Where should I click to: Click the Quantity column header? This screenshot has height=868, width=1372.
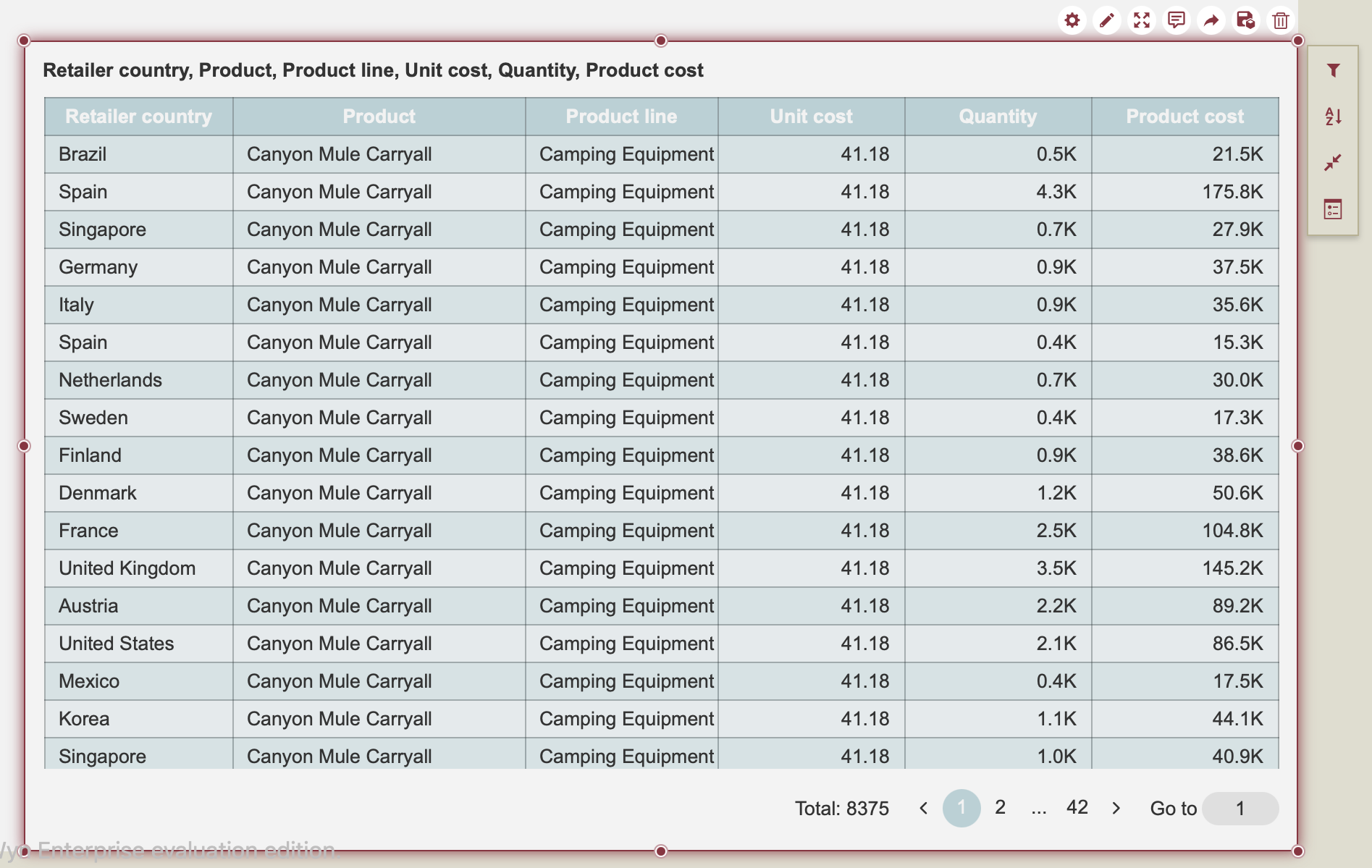tap(998, 117)
